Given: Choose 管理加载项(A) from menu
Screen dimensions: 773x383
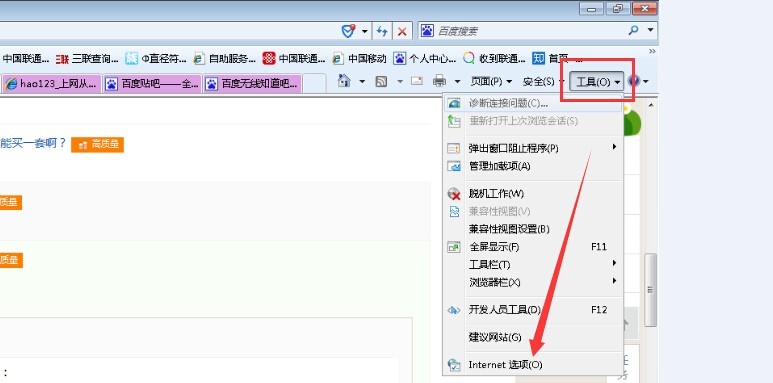Looking at the screenshot, I should [533, 166].
